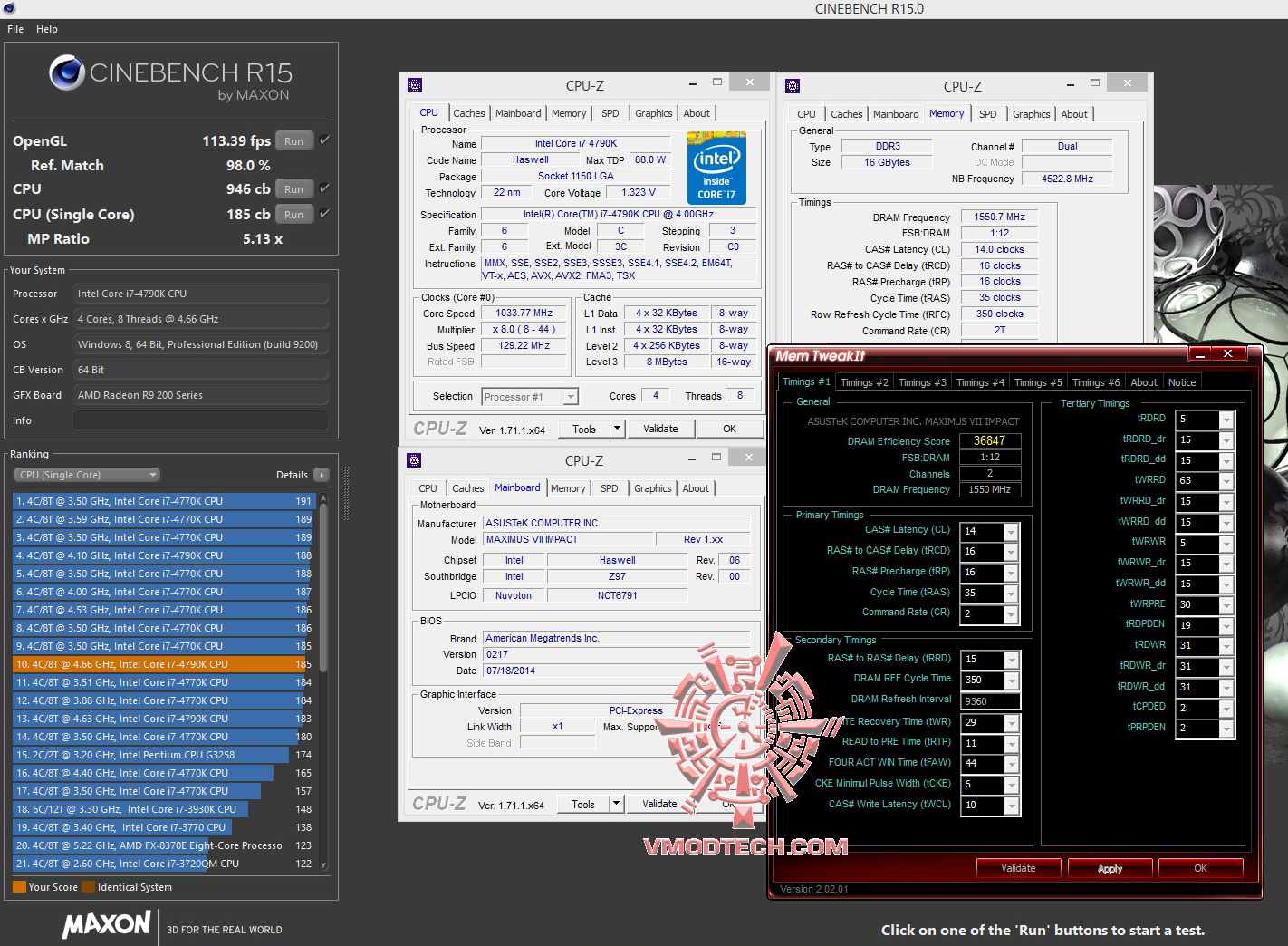Image resolution: width=1288 pixels, height=946 pixels.
Task: Click the DRAM Efficiency Score value 36847
Action: tap(989, 440)
